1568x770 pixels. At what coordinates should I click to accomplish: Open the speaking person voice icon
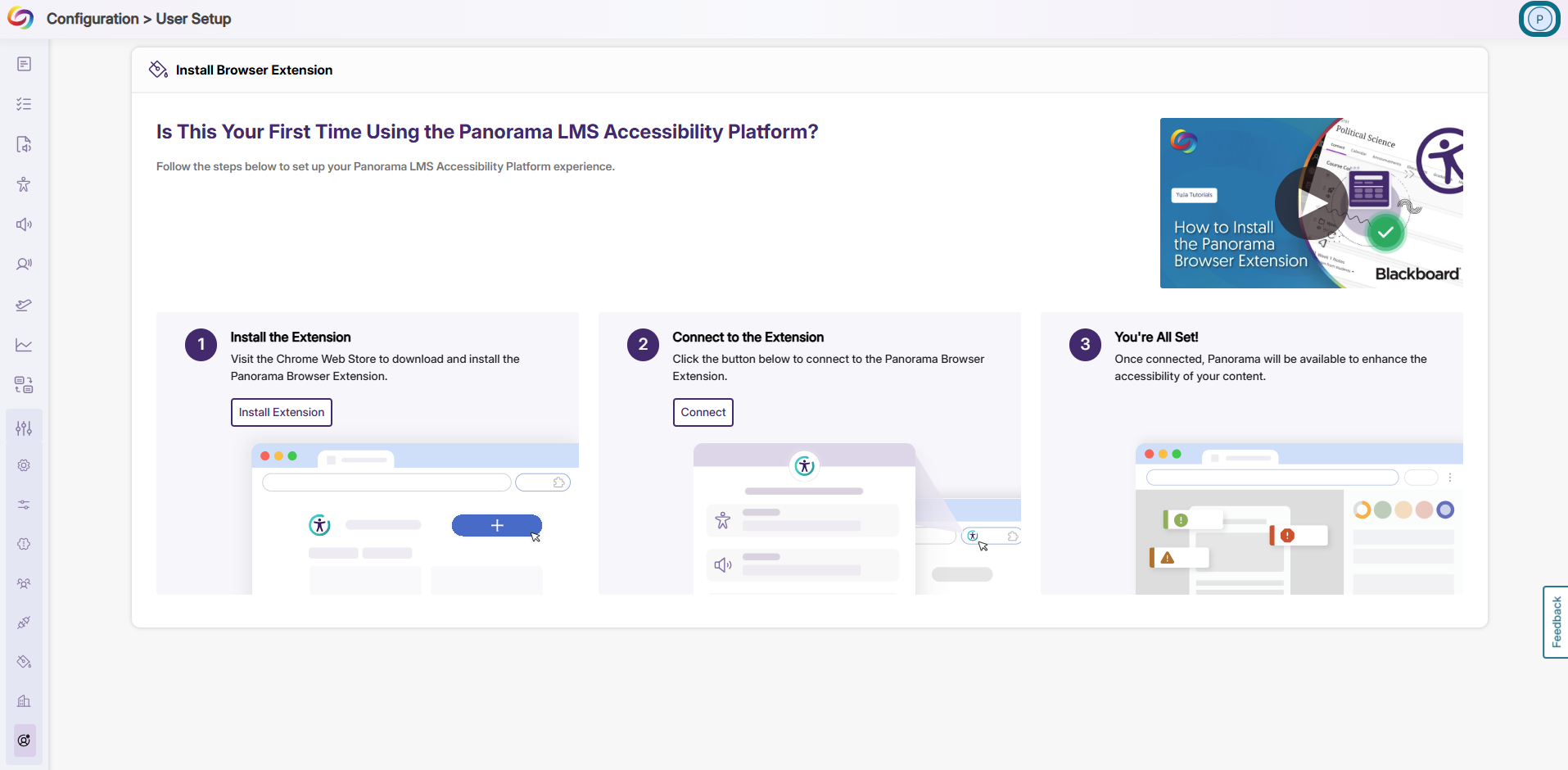pos(24,265)
